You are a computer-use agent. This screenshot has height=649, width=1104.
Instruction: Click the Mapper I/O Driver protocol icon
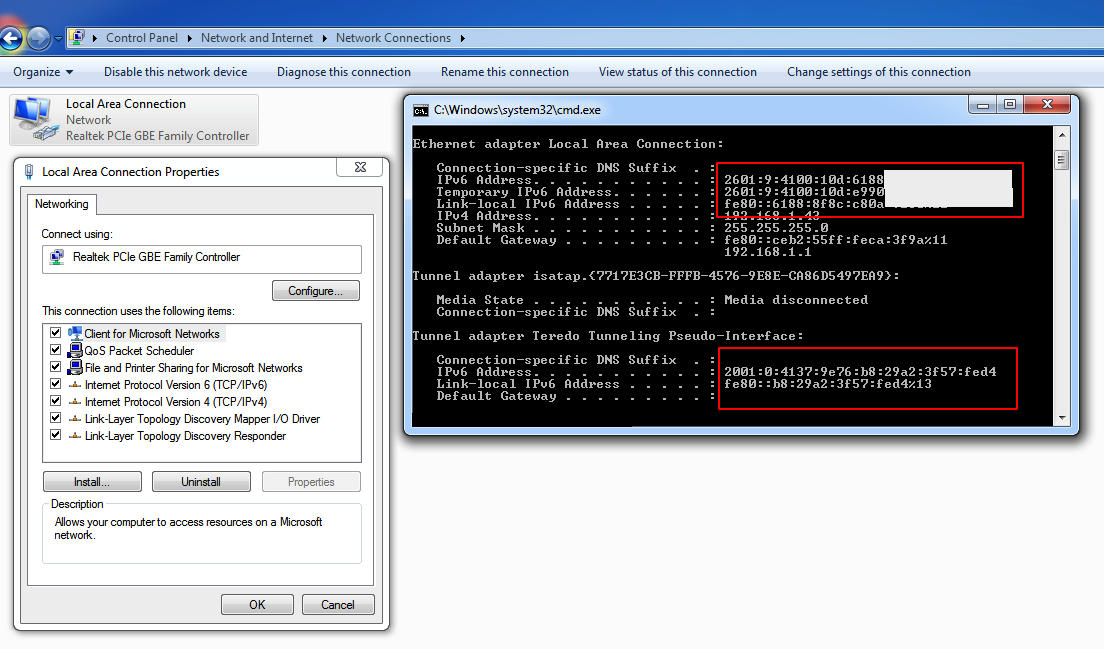(75, 418)
